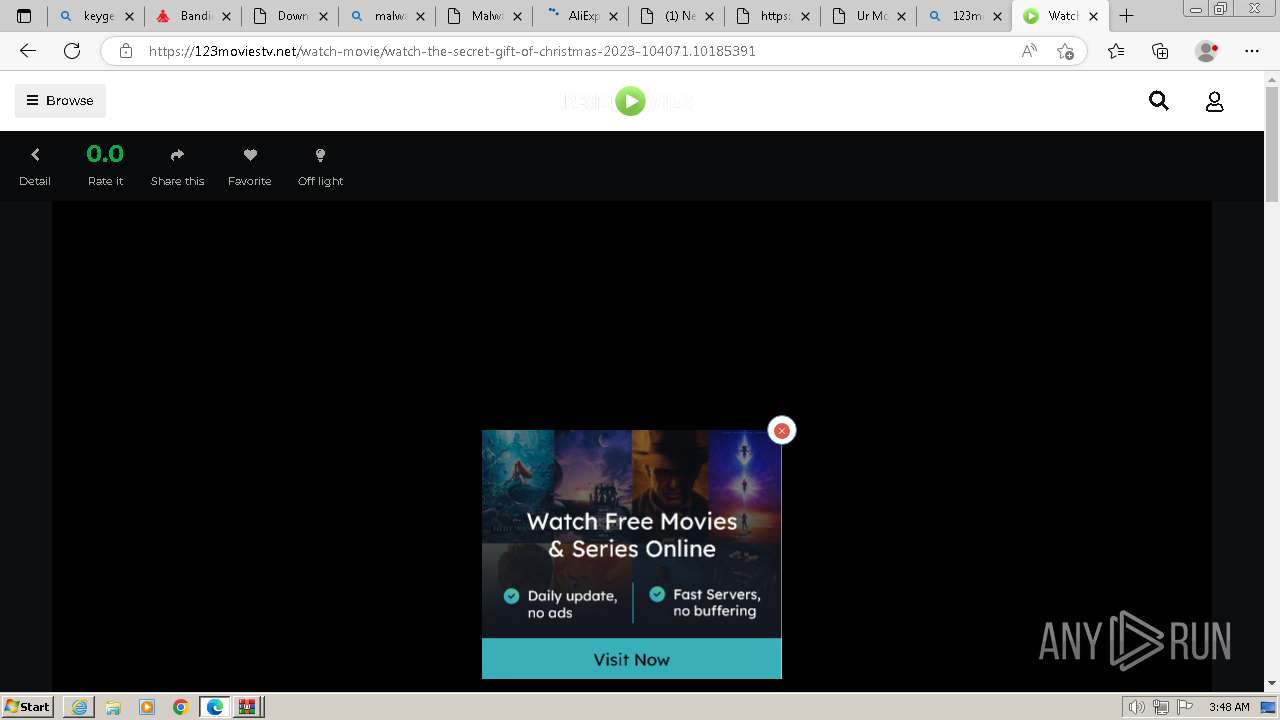Launch Internet Explorer from taskbar
The image size is (1280, 720).
[79, 707]
